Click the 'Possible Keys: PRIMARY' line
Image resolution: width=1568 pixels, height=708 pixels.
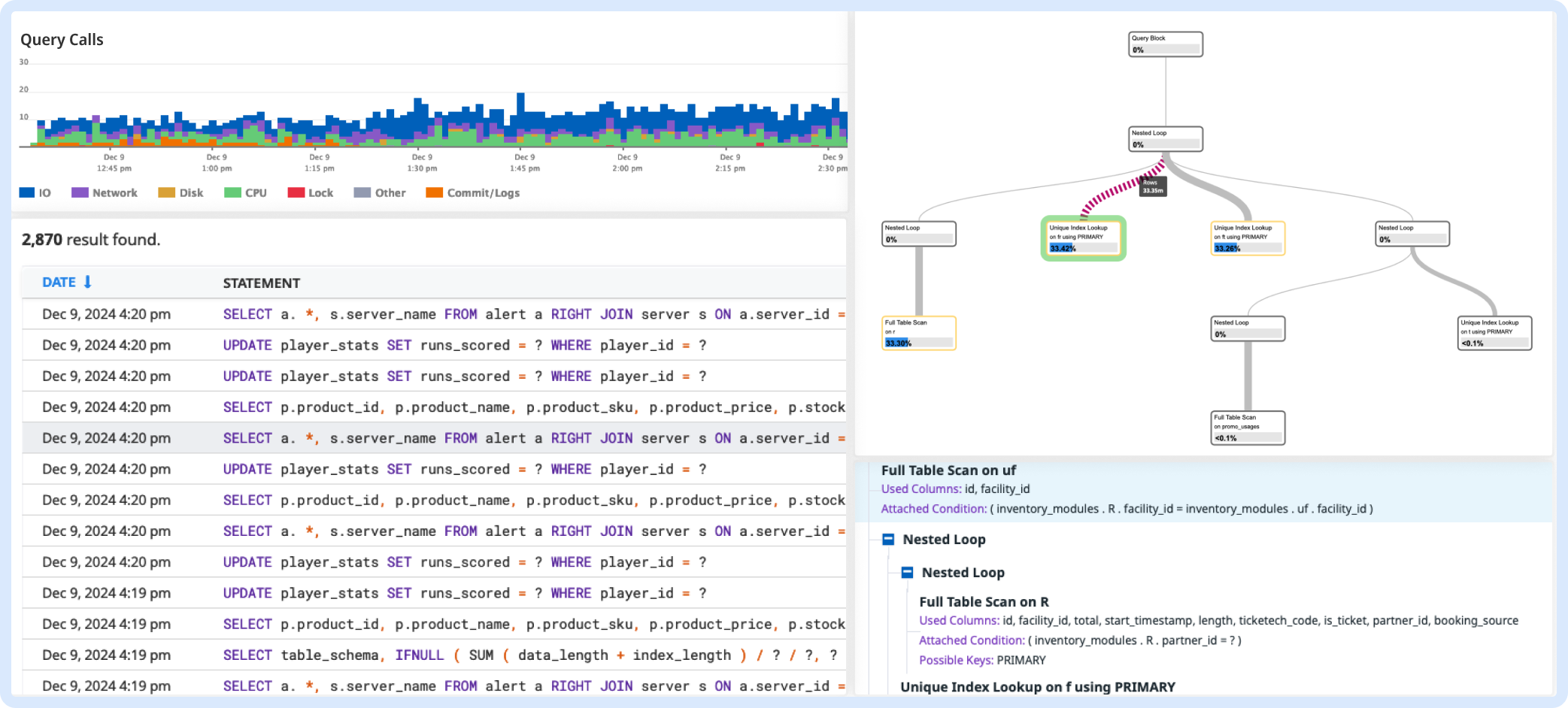pyautogui.click(x=982, y=660)
